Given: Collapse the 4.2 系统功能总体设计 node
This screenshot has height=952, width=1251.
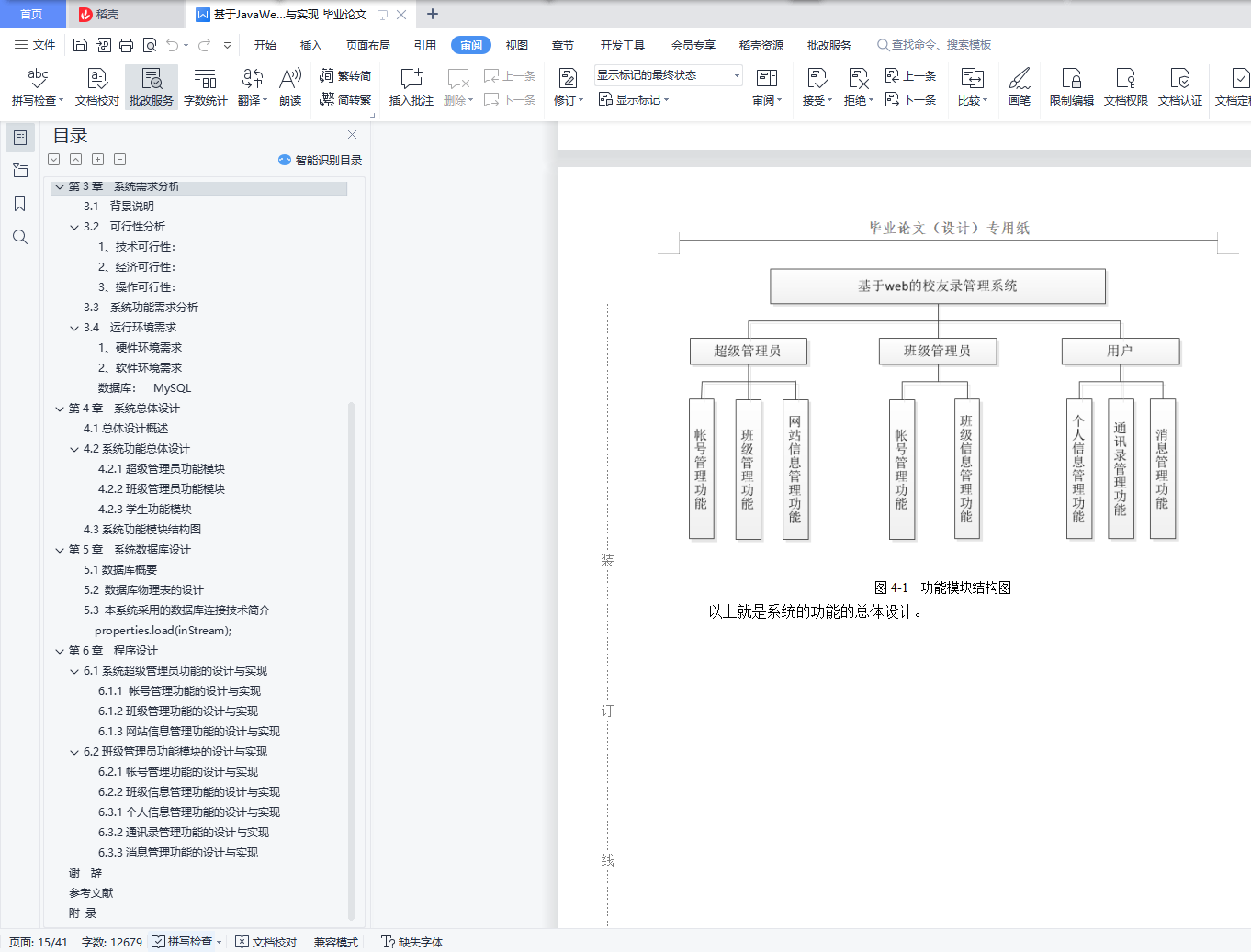Looking at the screenshot, I should 74,449.
